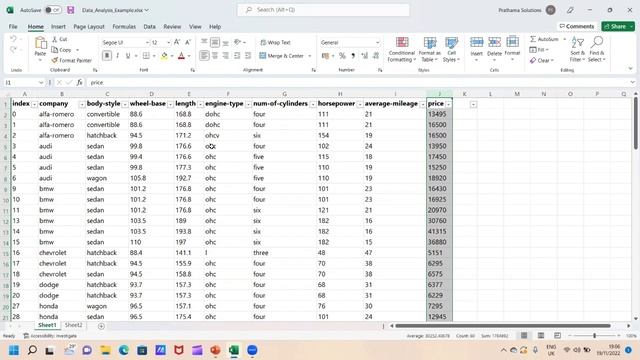Switch to the Insert tab
The height and width of the screenshot is (360, 640).
point(58,27)
